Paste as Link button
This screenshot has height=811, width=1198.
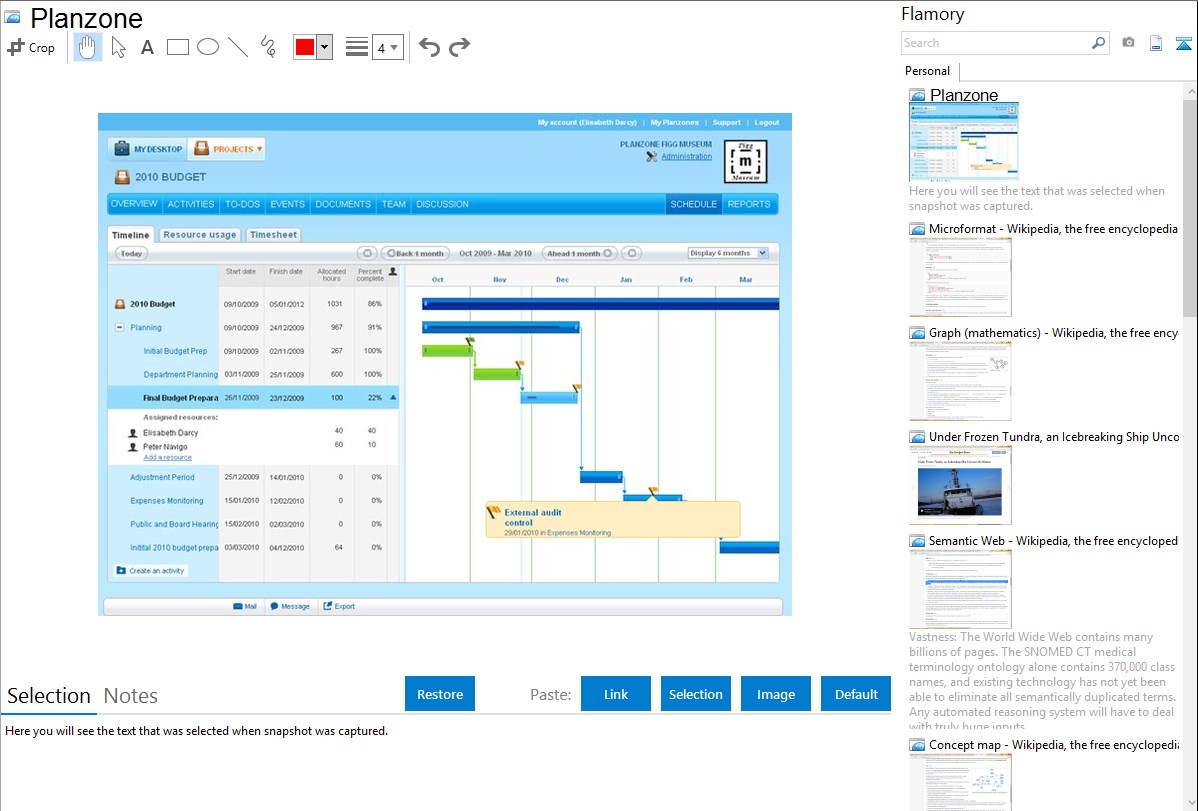click(616, 694)
